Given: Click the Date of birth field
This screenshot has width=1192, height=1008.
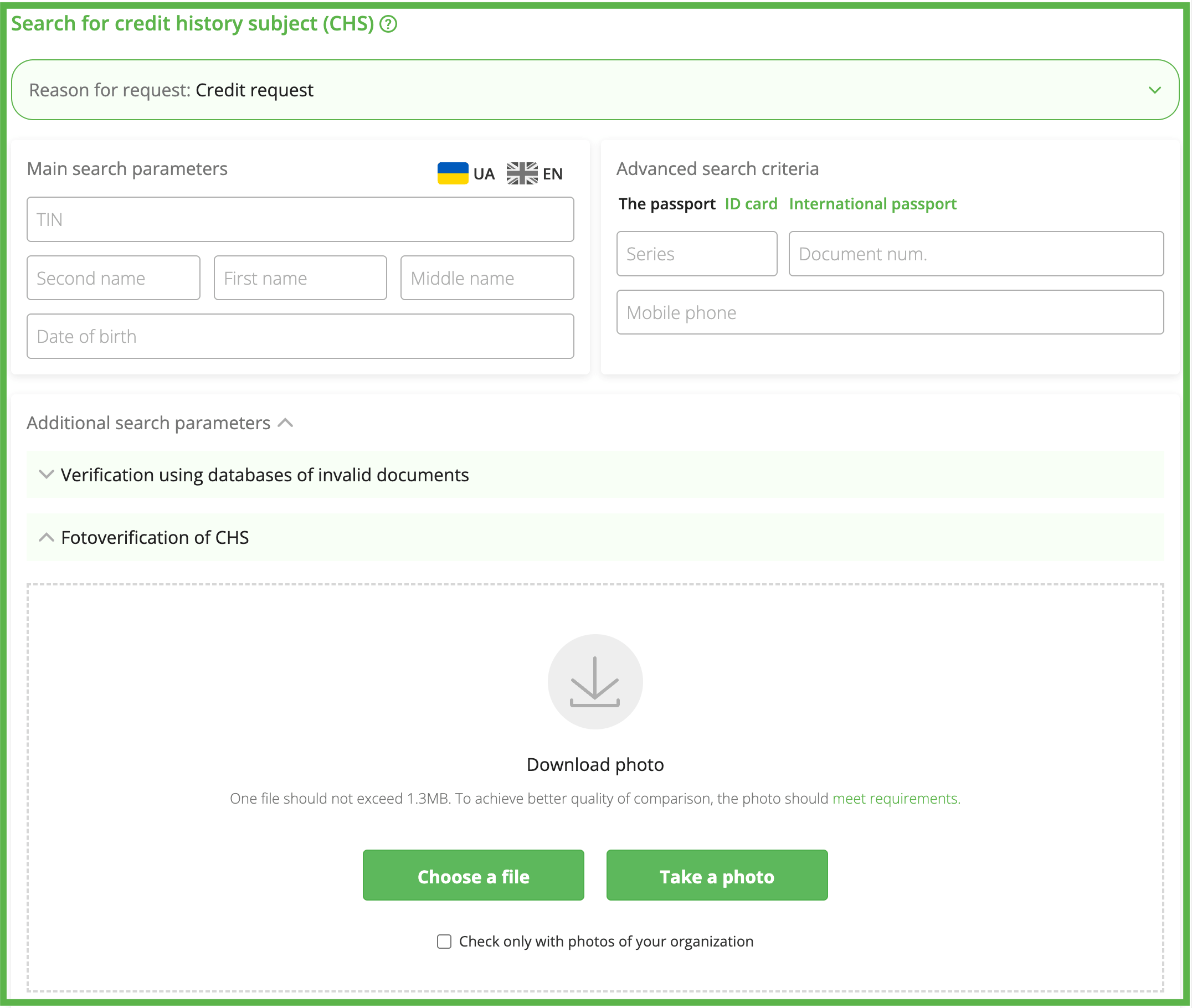Looking at the screenshot, I should point(300,336).
